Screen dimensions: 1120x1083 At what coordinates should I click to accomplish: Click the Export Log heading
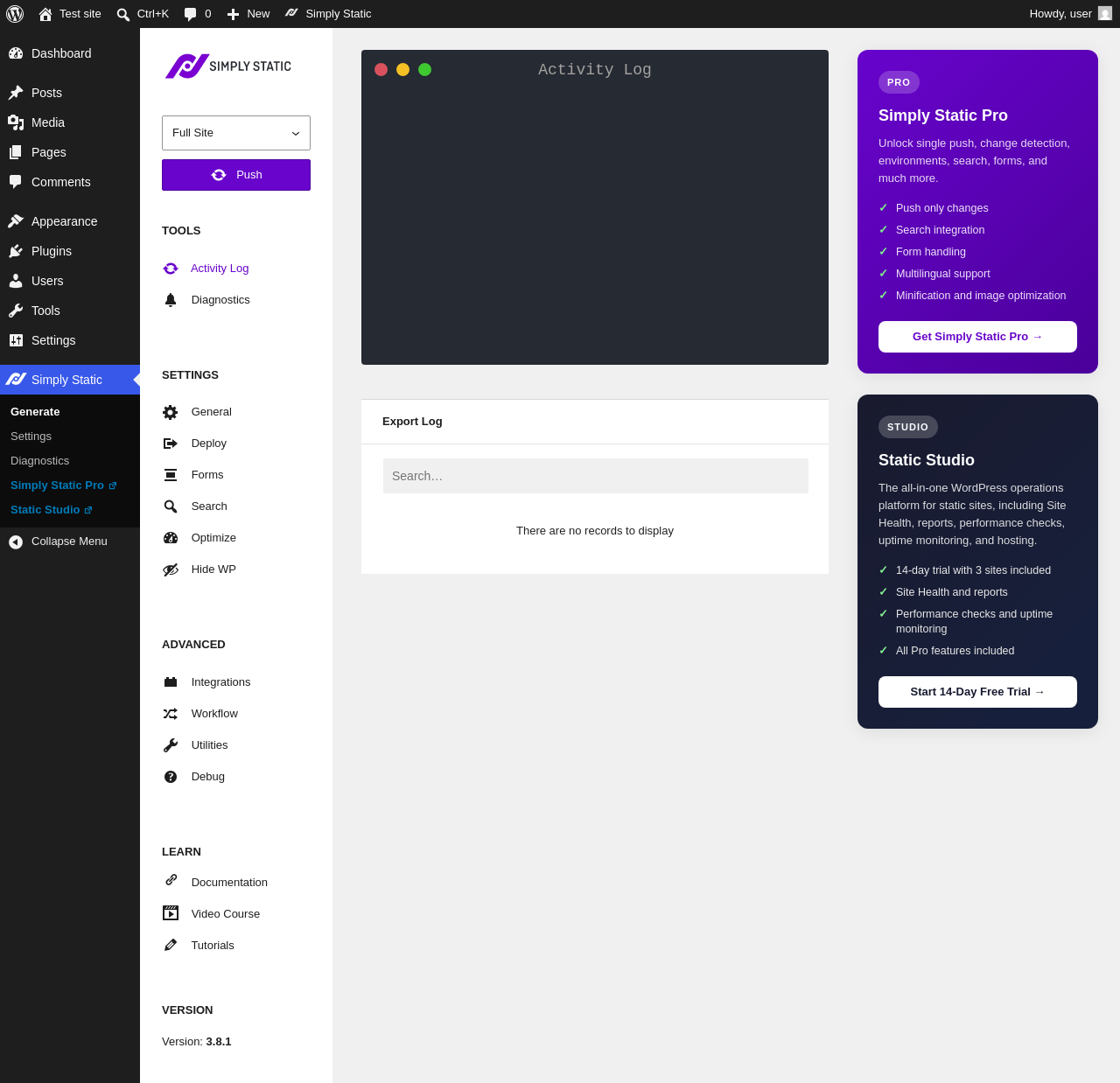(x=412, y=422)
